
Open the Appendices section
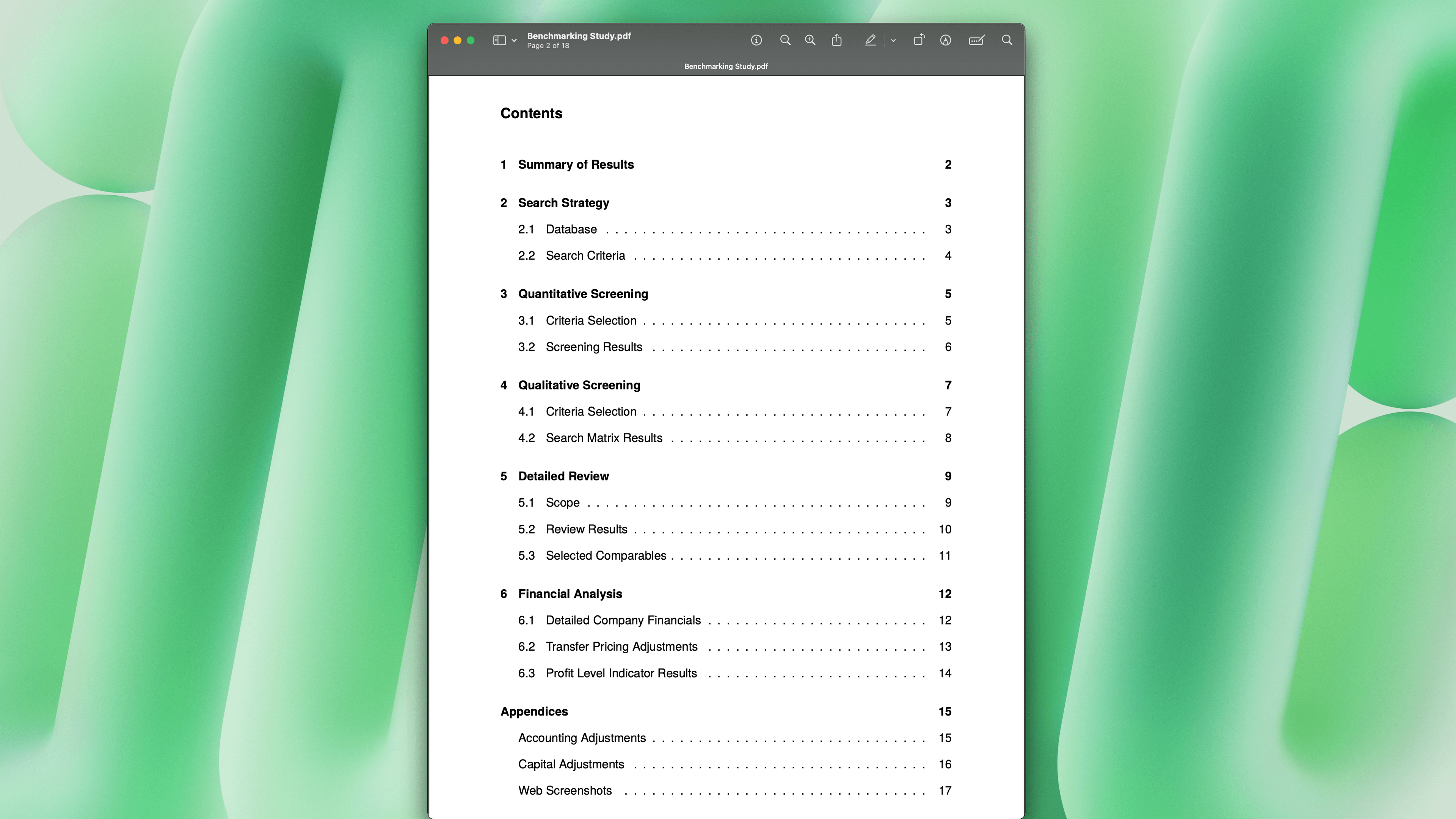tap(534, 711)
